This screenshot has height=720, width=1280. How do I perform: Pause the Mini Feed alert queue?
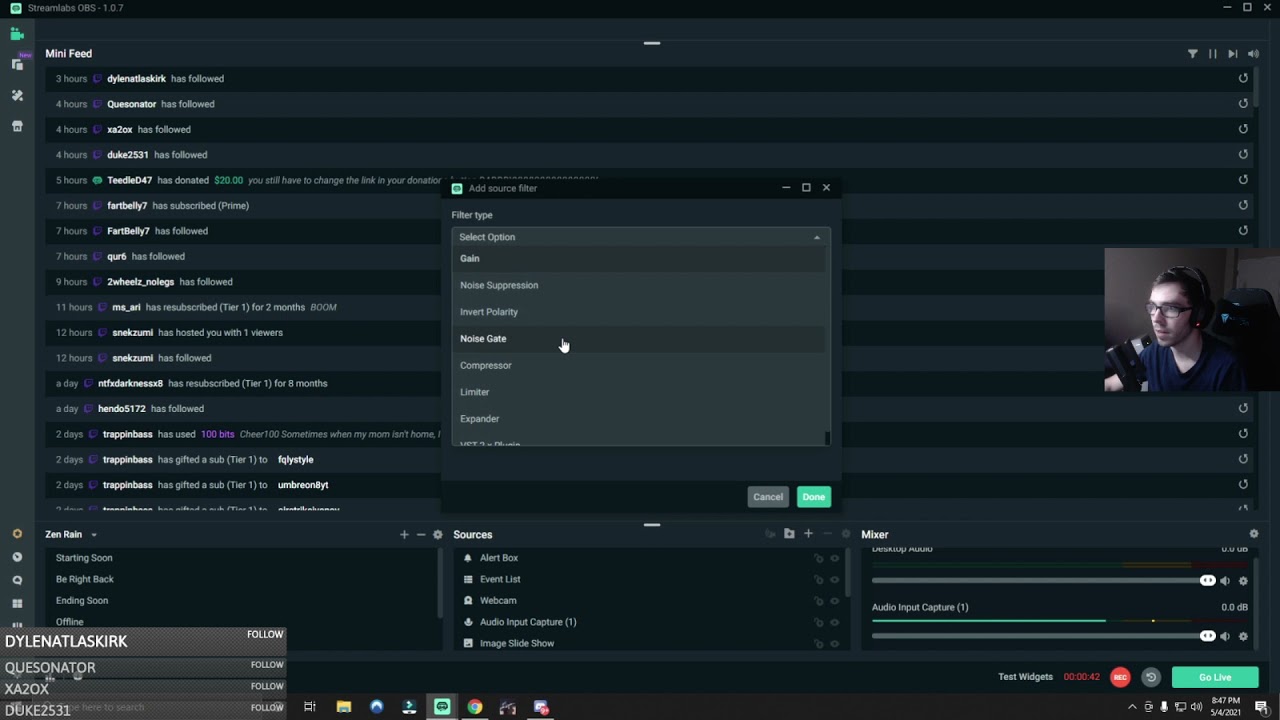pos(1212,54)
